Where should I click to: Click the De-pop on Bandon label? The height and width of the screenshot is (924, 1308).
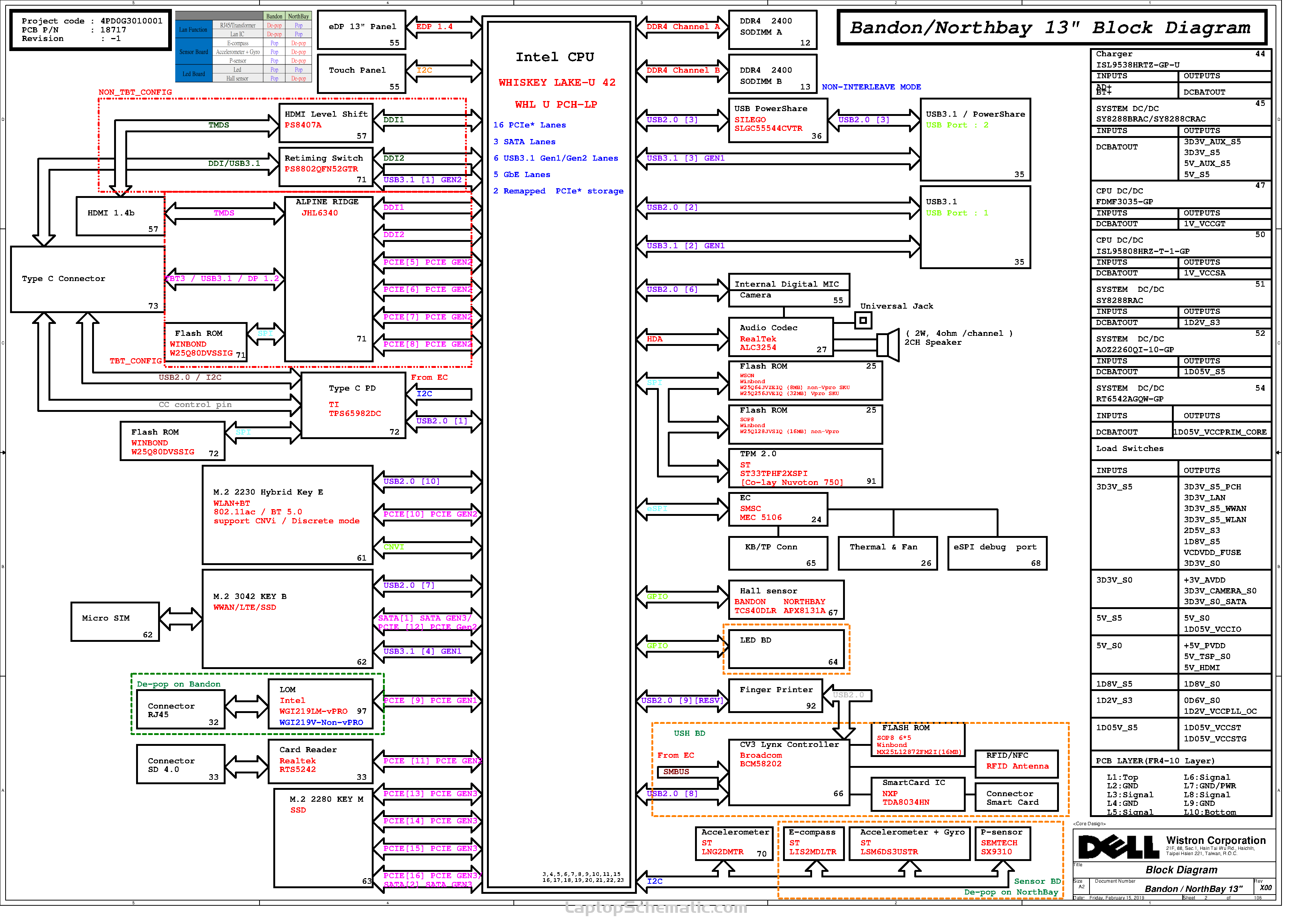click(x=179, y=685)
